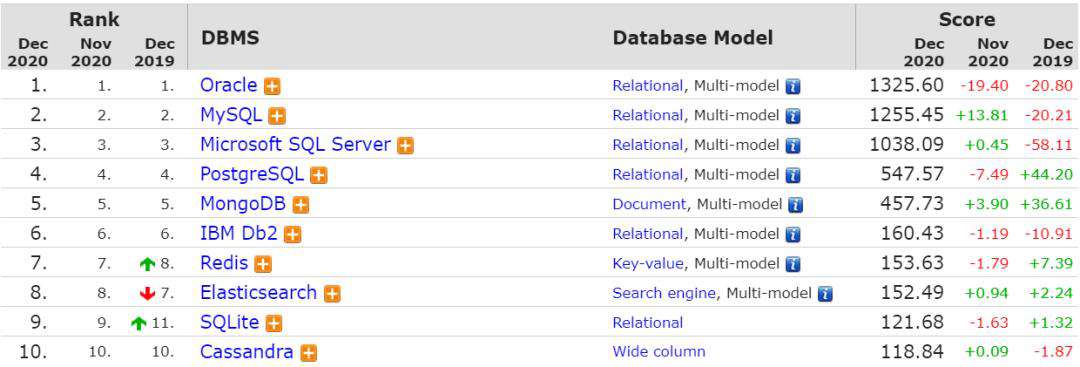This screenshot has width=1080, height=367.
Task: Click the Relational link in SQLite row
Action: [x=647, y=323]
